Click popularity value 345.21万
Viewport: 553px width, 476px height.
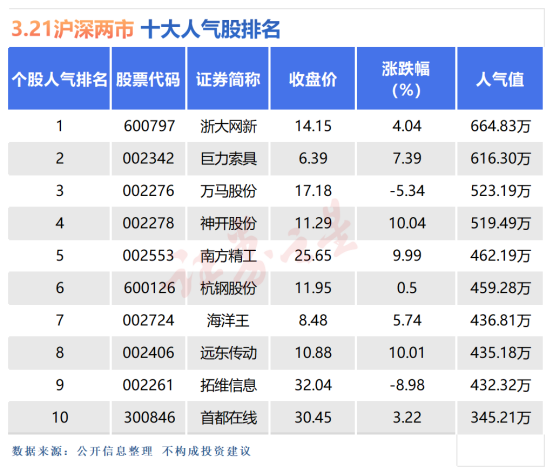coord(500,418)
